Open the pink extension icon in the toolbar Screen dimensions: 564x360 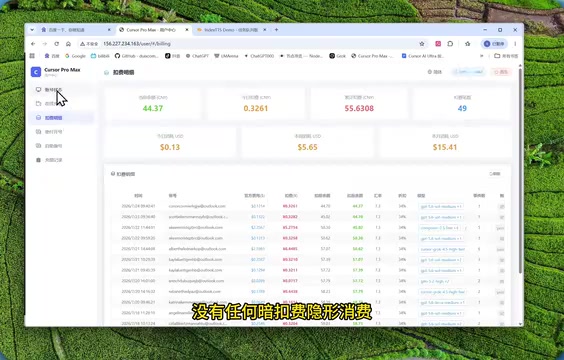click(x=438, y=44)
